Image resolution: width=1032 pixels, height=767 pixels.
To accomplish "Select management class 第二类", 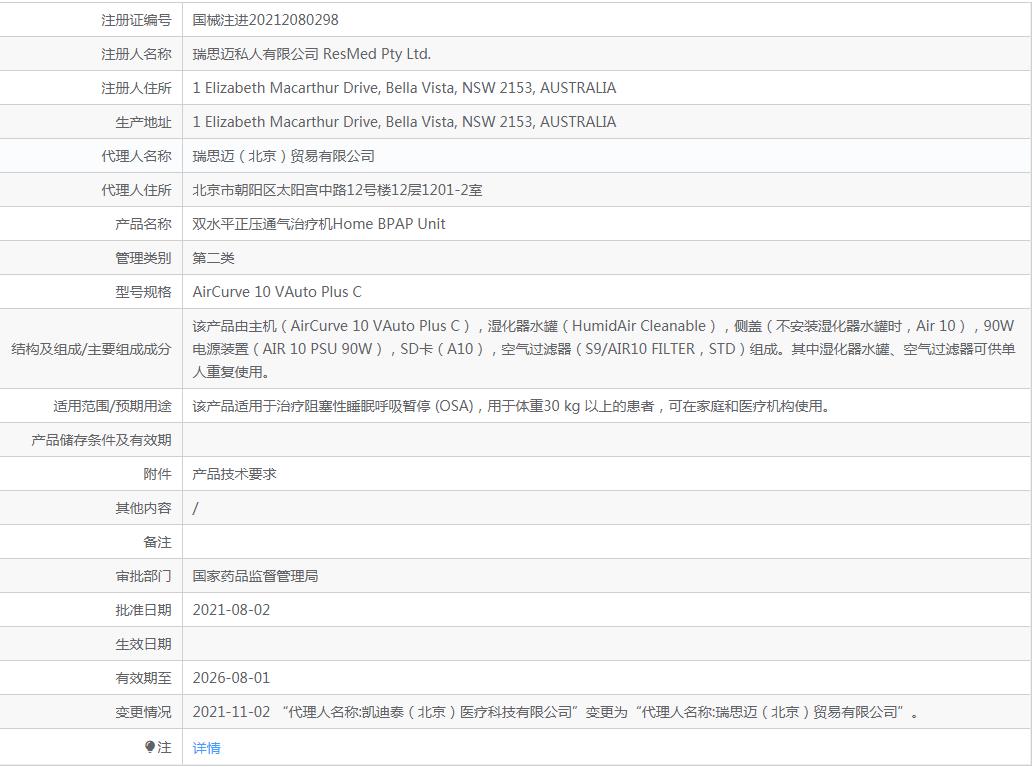I will (213, 258).
